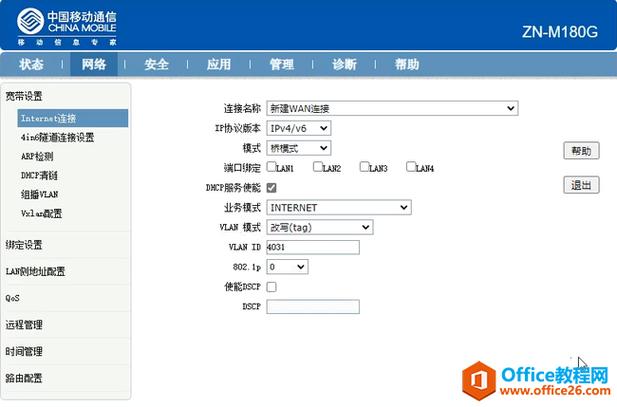Click the ZN-M180G model text
Viewport: 617px width, 407px height.
coord(560,32)
